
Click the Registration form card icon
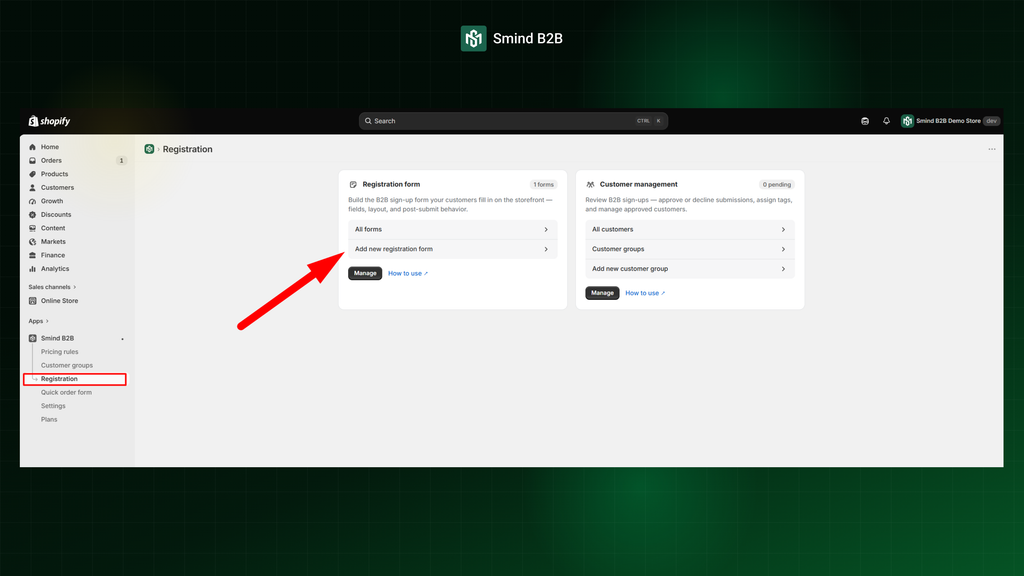coord(353,185)
